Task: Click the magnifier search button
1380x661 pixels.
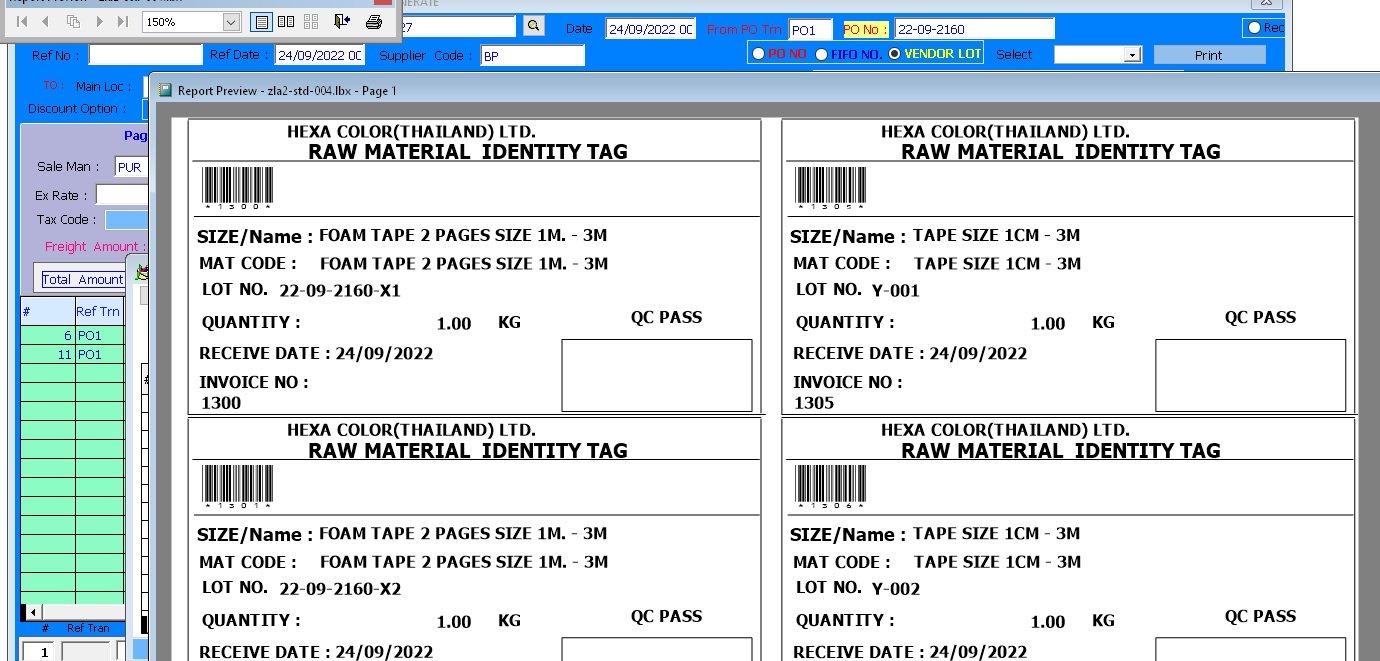Action: (x=534, y=27)
